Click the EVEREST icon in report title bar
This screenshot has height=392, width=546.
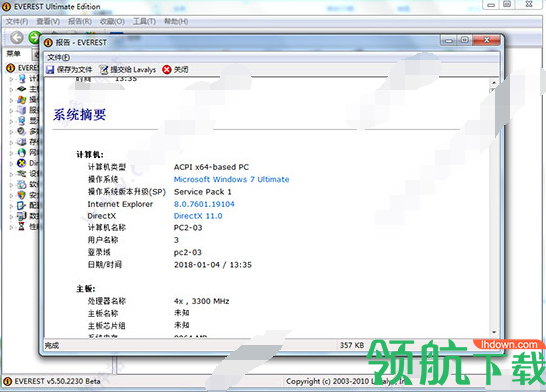pyautogui.click(x=48, y=42)
